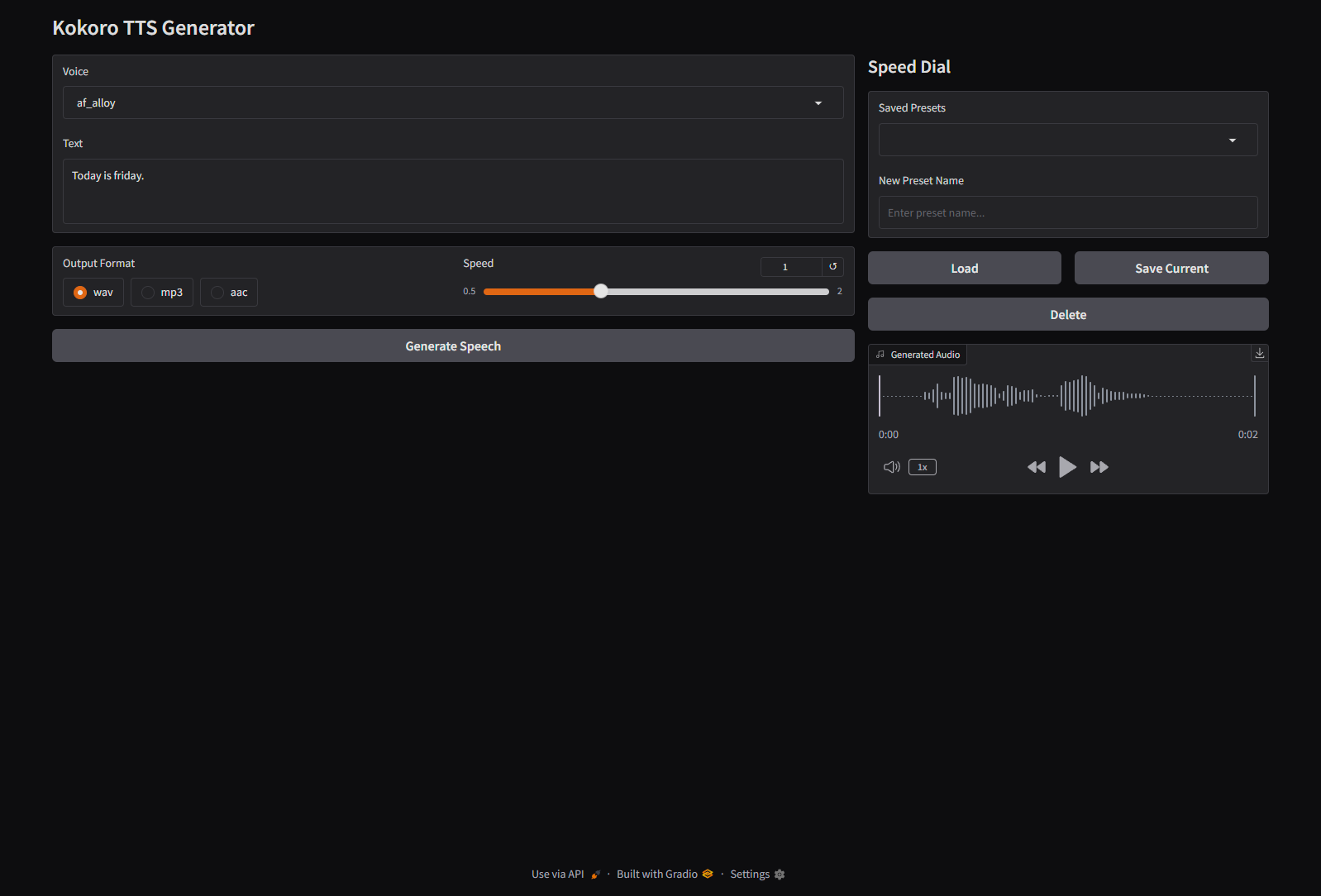Change playback rate with the 1x button

click(923, 467)
